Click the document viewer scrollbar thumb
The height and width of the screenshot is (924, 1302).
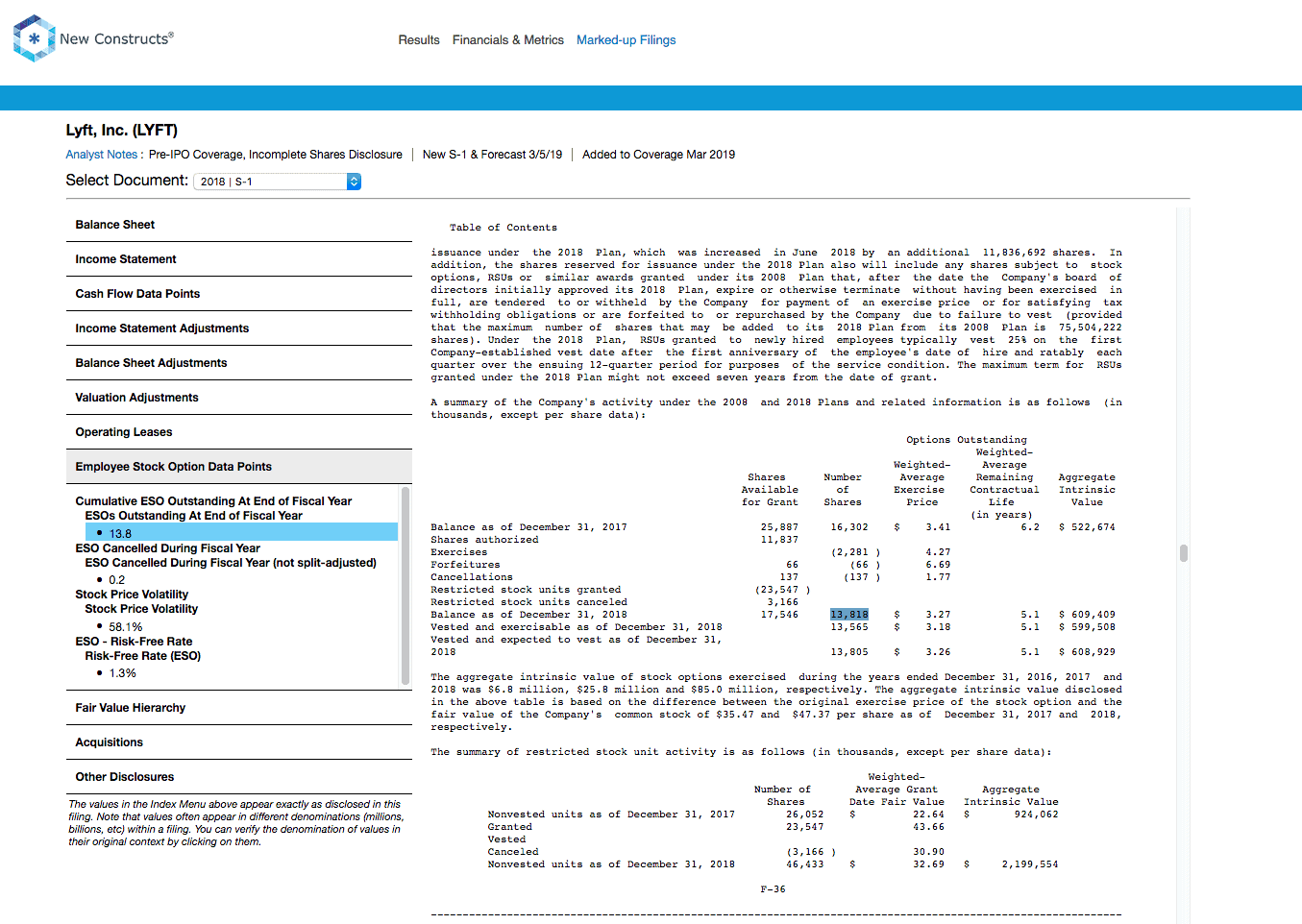pyautogui.click(x=1184, y=552)
